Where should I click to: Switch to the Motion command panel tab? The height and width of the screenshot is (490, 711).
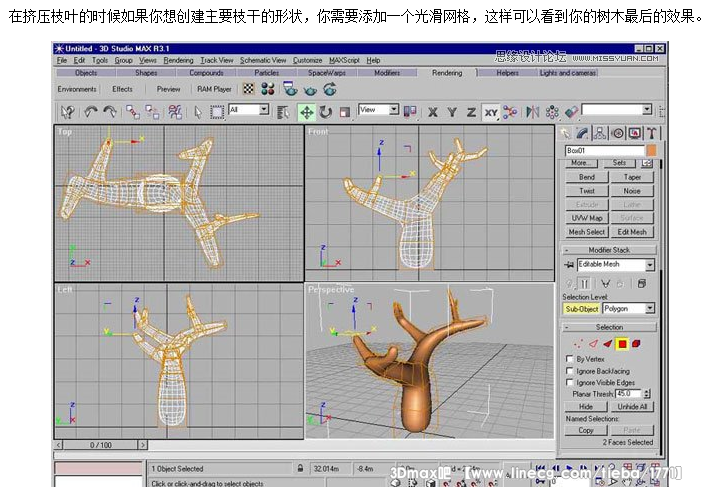[x=617, y=133]
